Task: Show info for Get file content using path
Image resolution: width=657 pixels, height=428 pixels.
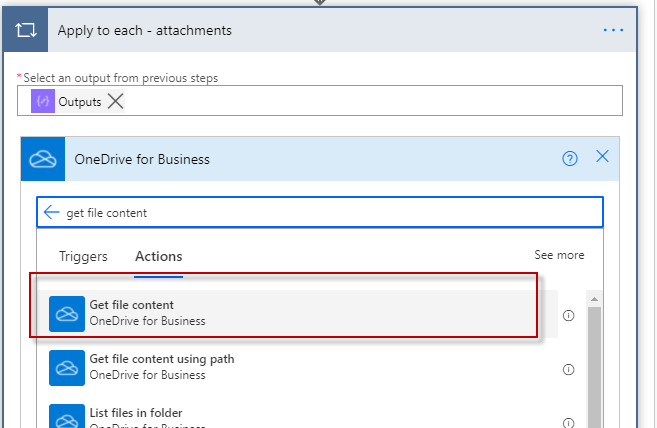Action: [x=569, y=369]
